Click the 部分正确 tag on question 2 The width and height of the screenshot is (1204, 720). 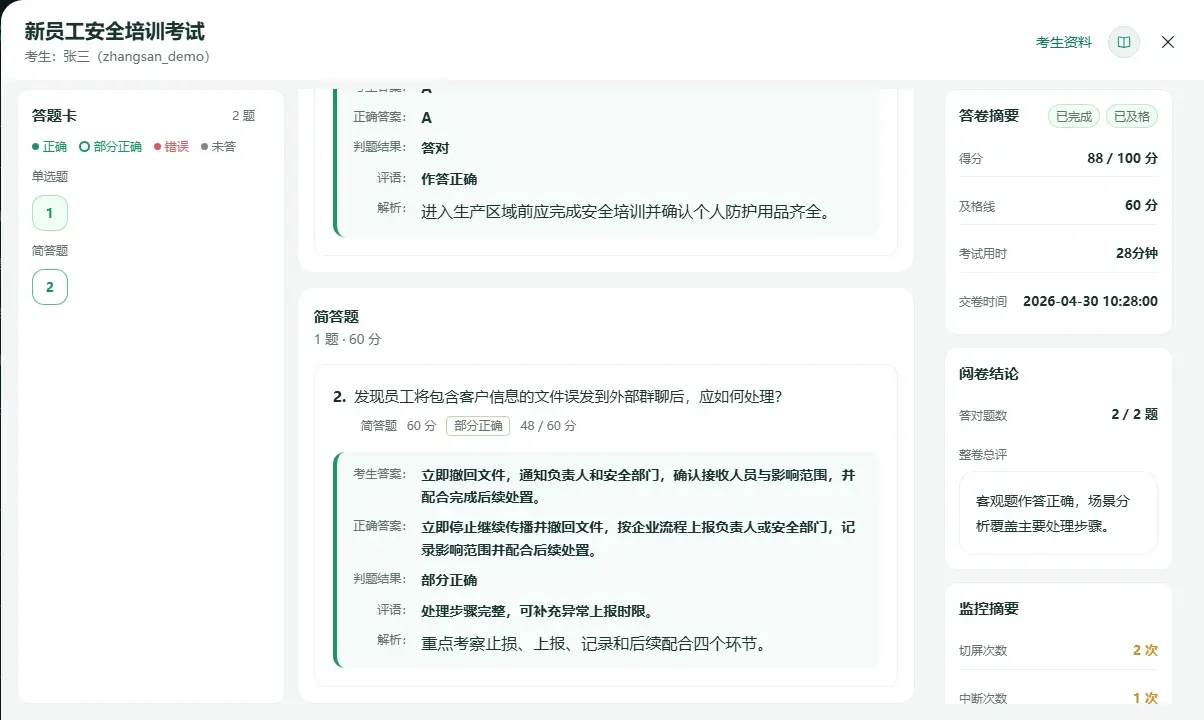(478, 426)
